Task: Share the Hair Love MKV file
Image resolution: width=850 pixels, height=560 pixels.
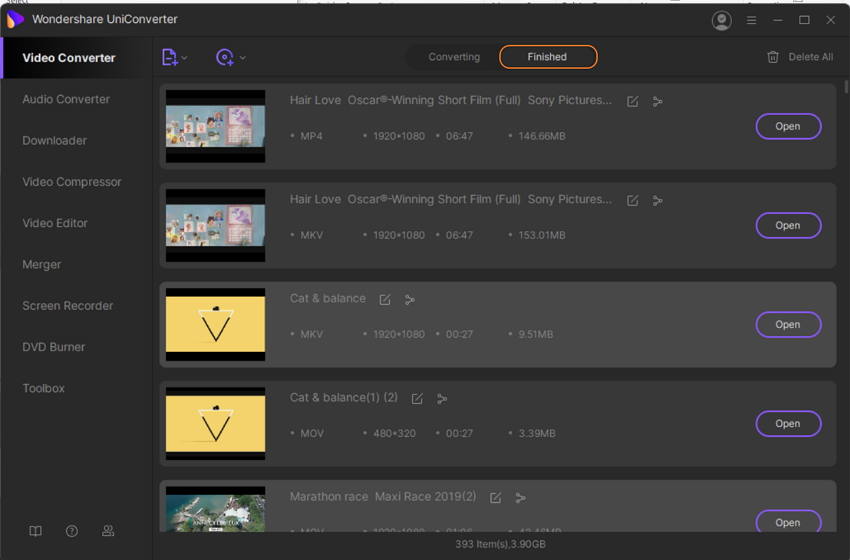Action: click(658, 201)
